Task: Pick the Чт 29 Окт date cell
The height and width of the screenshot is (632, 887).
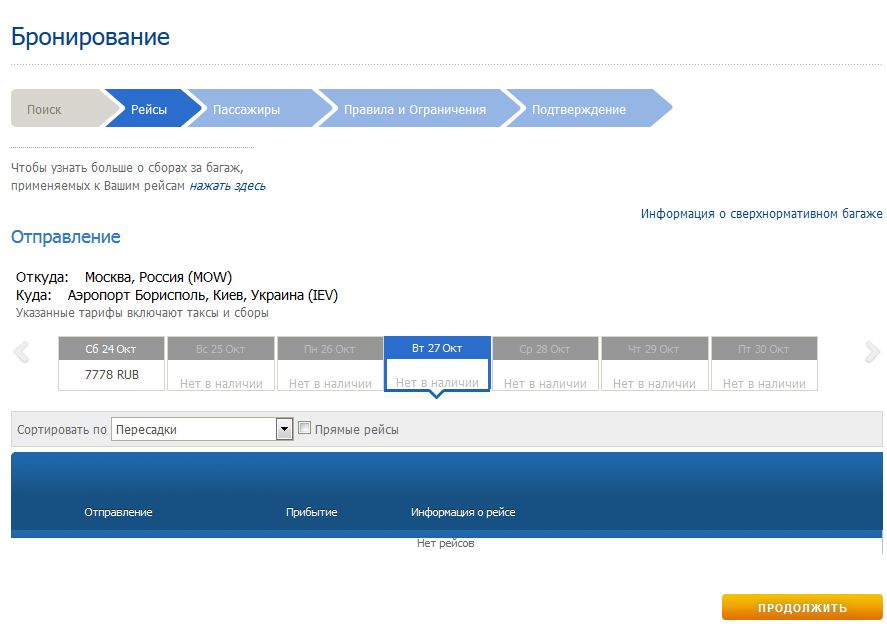Action: coord(654,364)
